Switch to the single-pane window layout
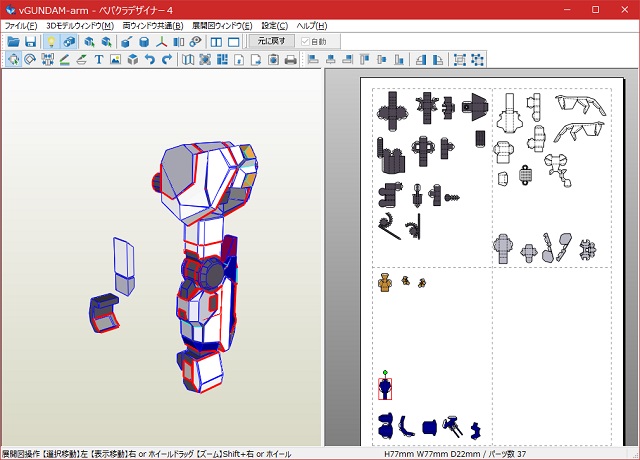 click(x=233, y=42)
